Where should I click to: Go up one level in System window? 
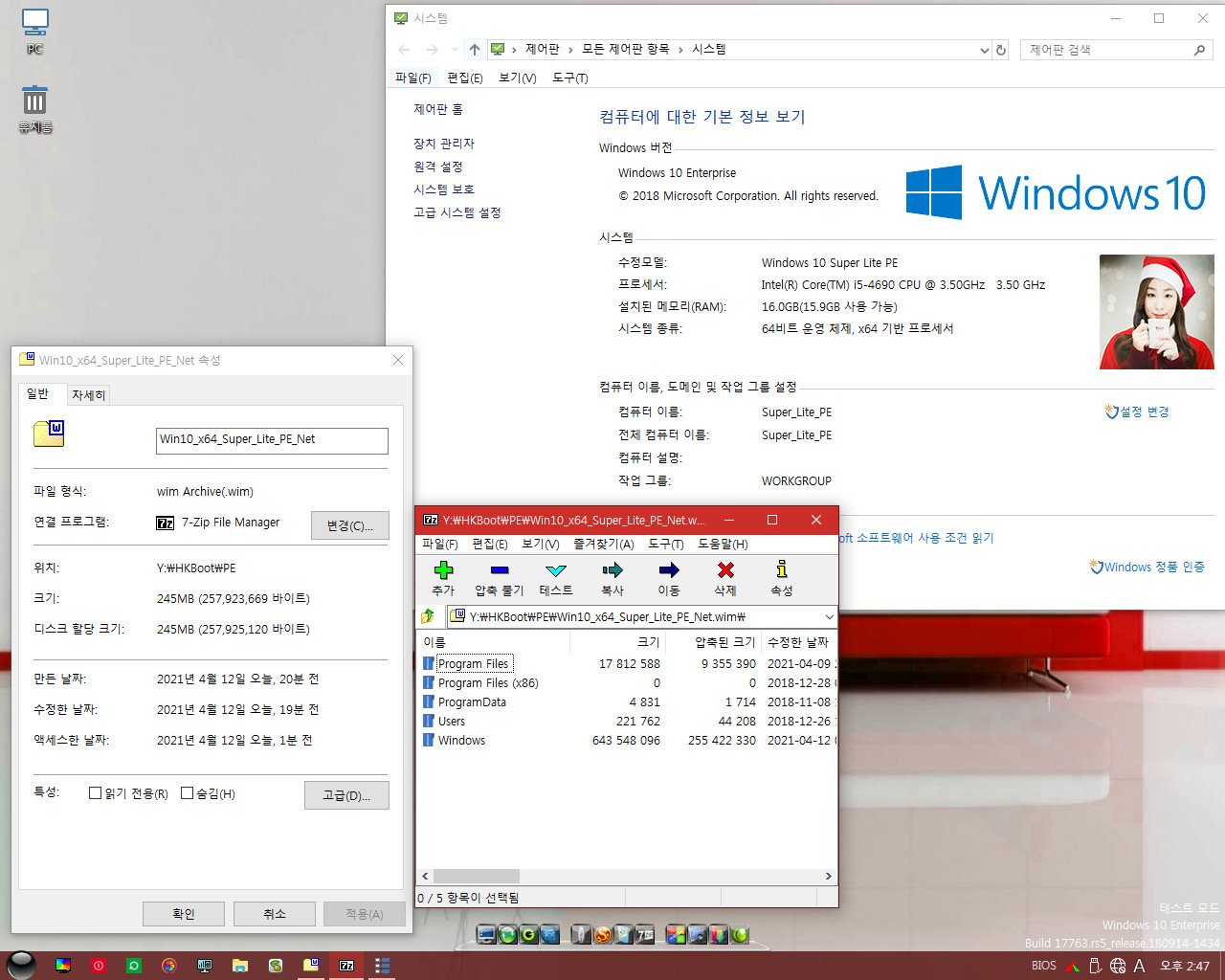pos(475,50)
